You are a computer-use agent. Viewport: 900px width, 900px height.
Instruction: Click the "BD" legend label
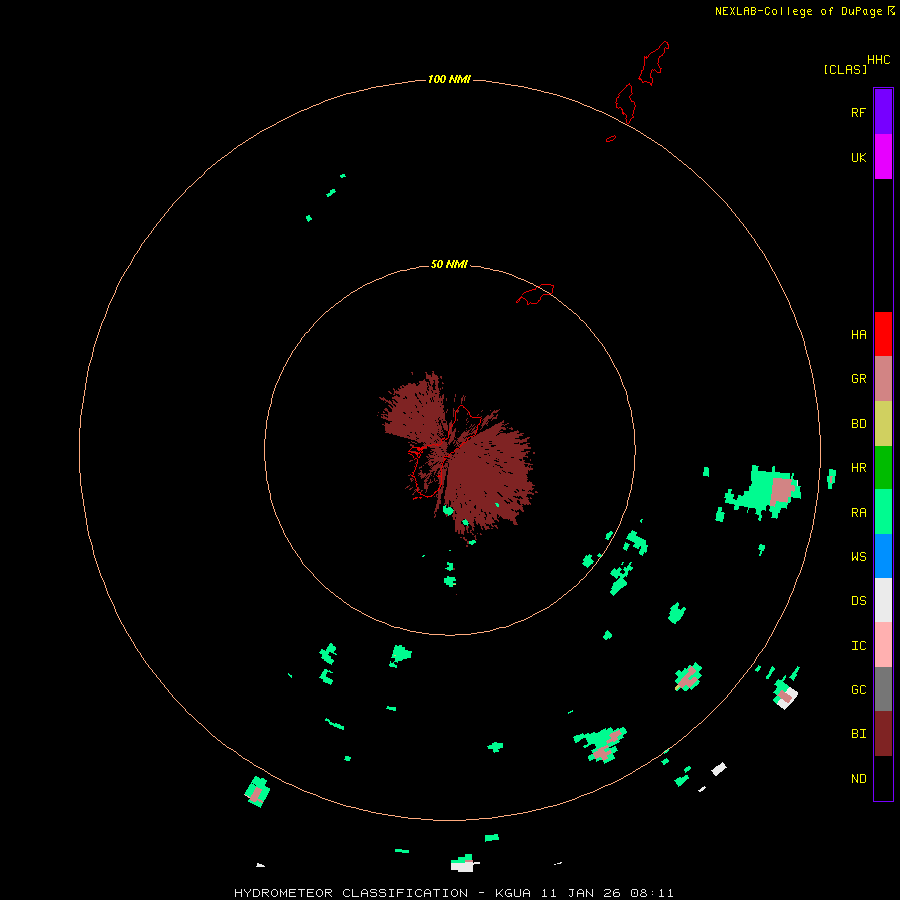858,424
